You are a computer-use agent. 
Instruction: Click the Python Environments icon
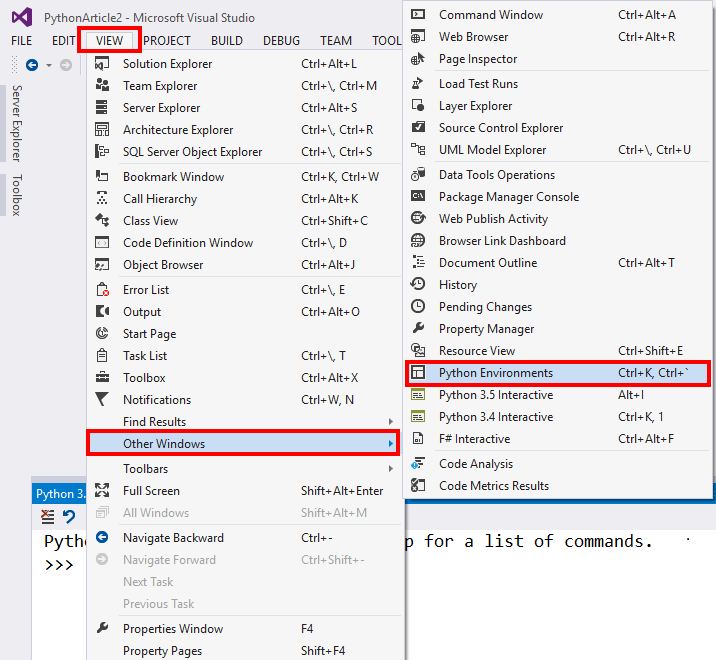click(x=418, y=373)
